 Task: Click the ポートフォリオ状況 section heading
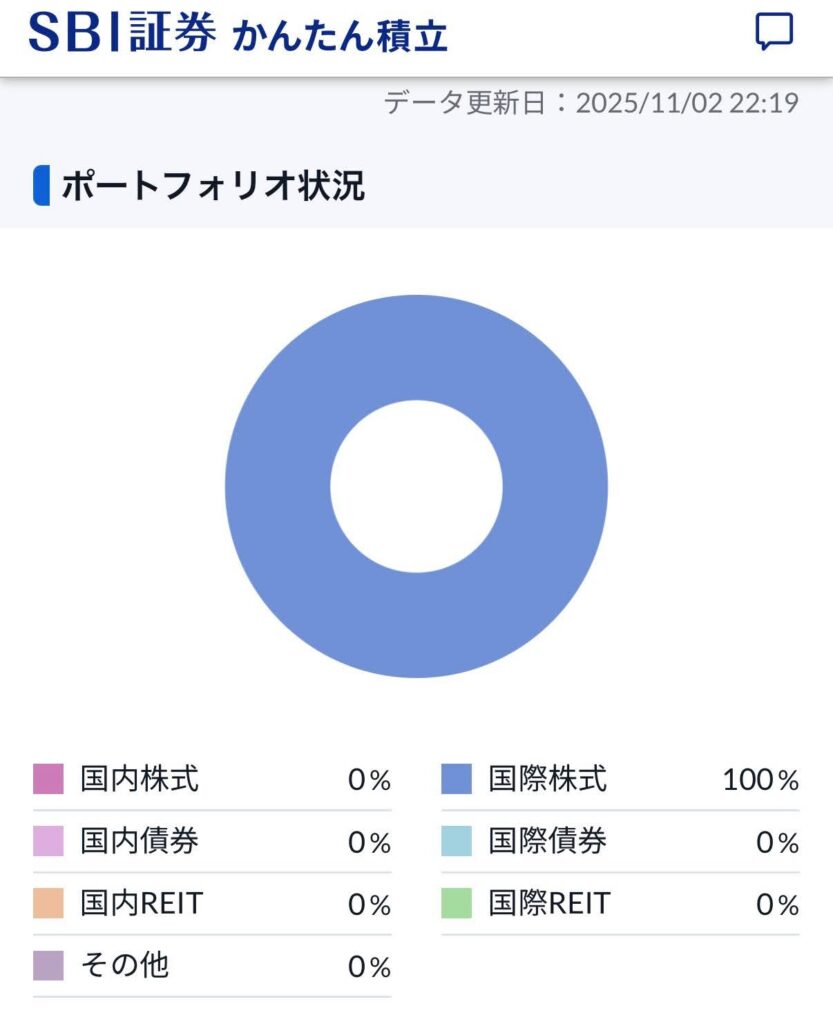[x=213, y=186]
